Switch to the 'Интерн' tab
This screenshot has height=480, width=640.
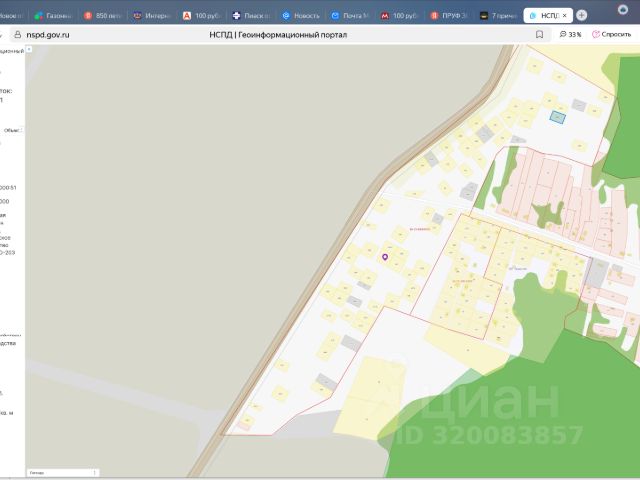152,16
